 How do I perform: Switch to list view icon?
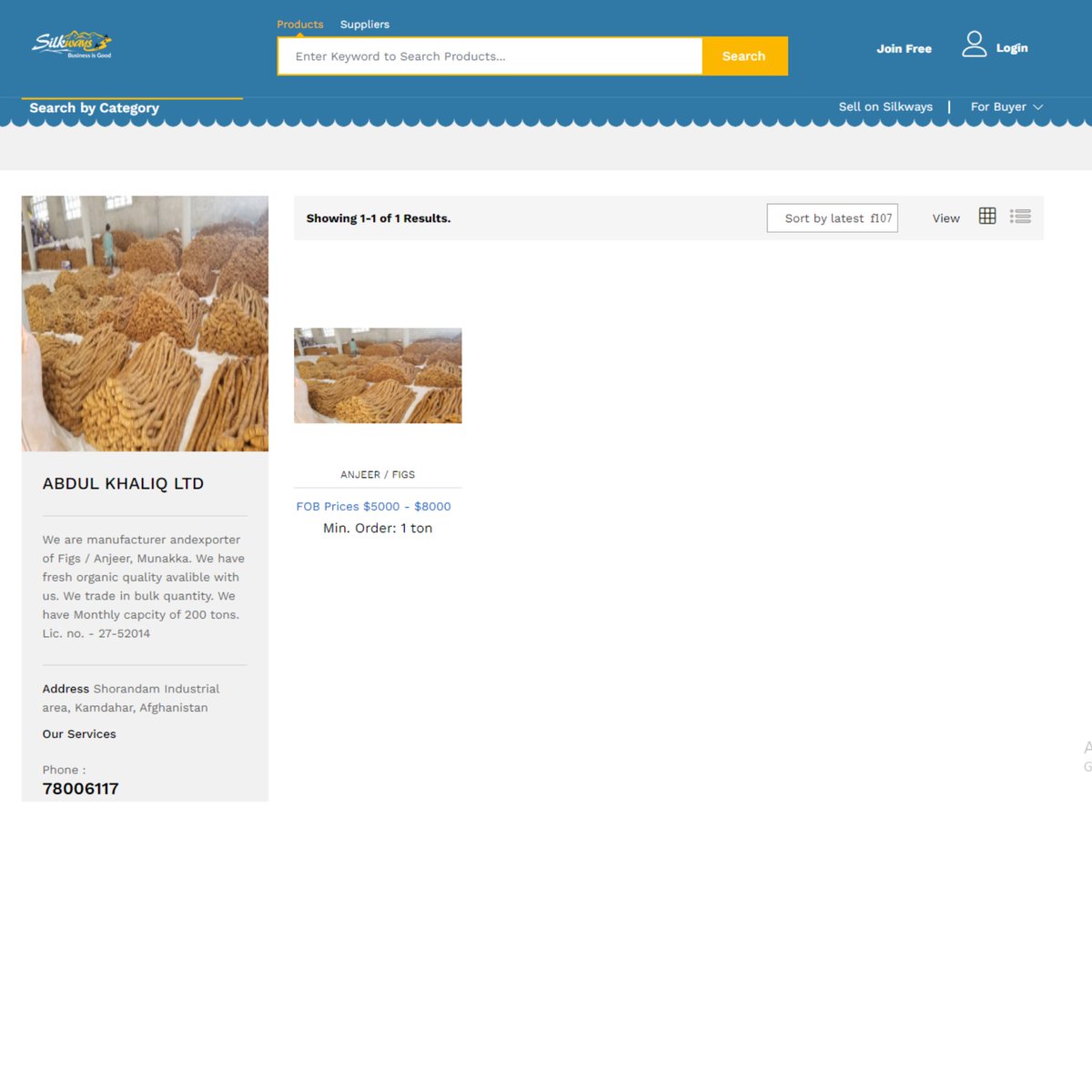(x=1020, y=217)
